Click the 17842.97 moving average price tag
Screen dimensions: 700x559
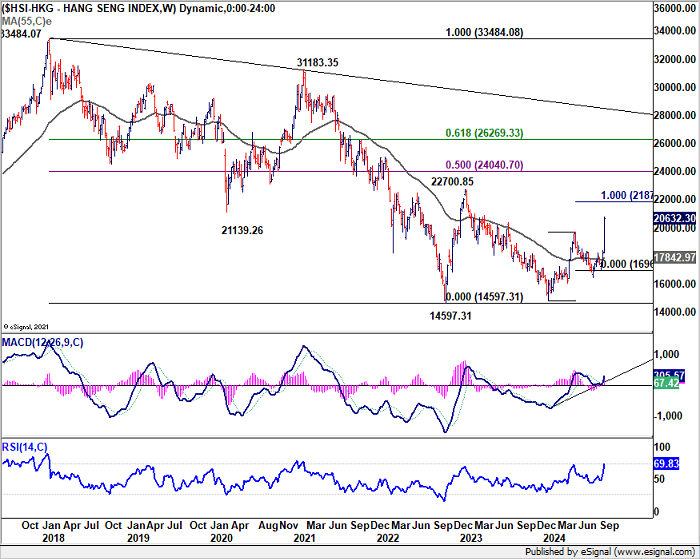pos(675,257)
